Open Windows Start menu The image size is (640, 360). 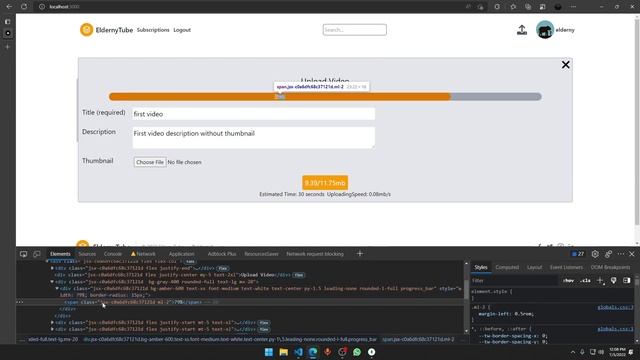[269, 352]
